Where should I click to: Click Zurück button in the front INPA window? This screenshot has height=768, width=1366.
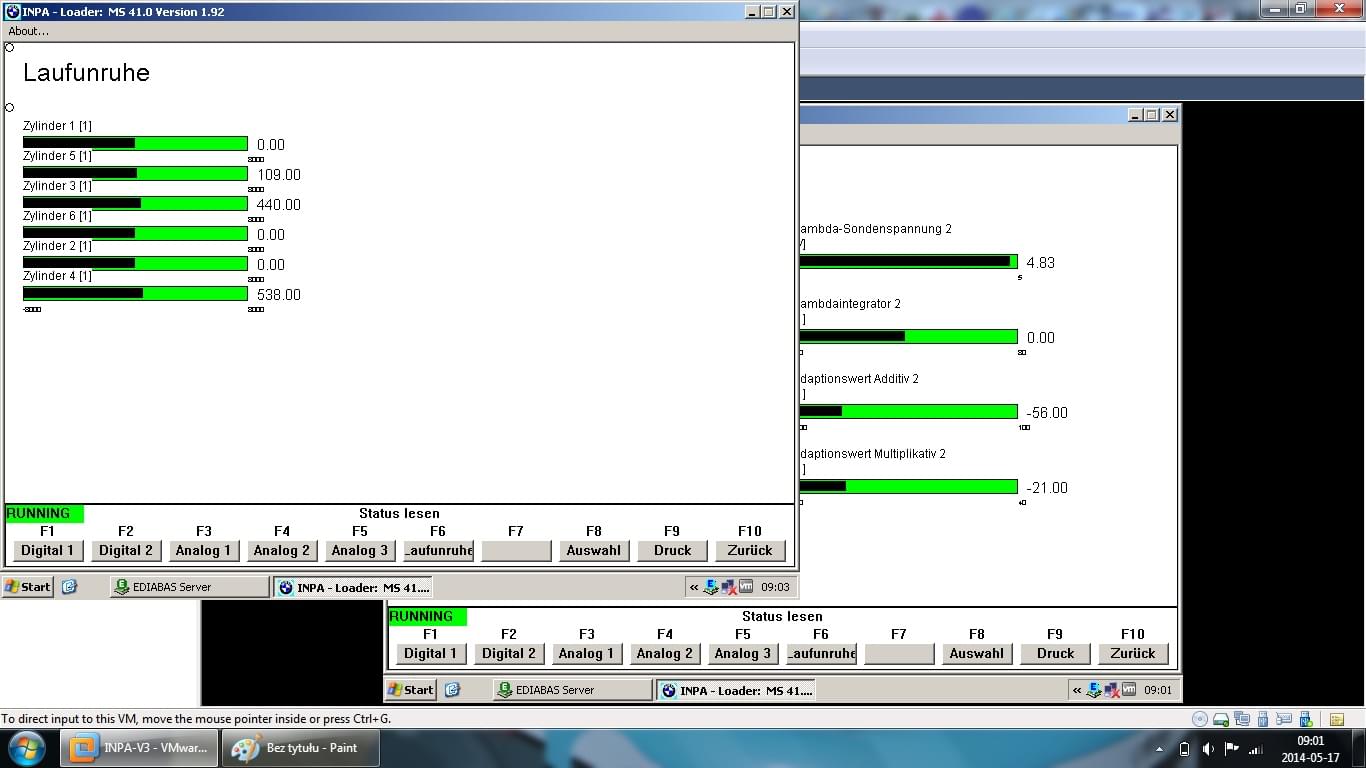click(750, 550)
